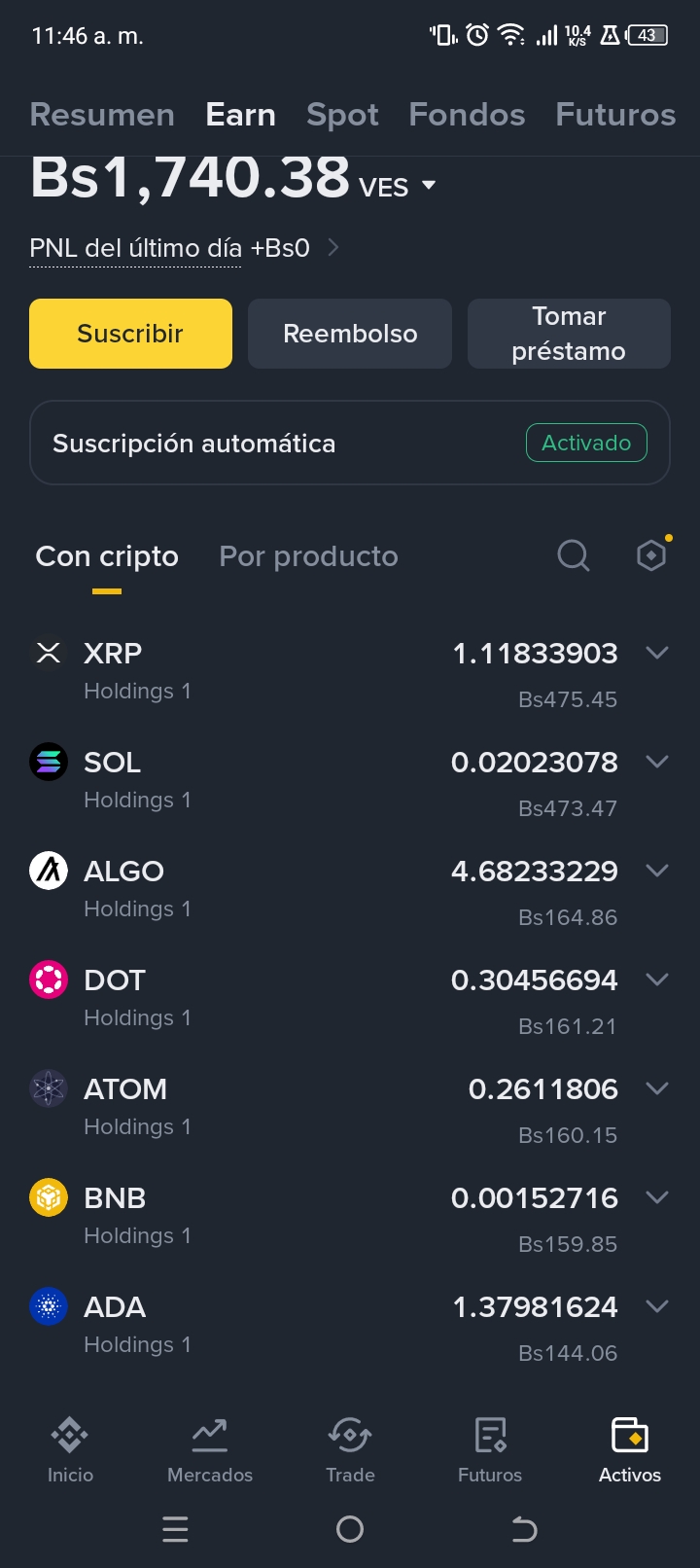Image resolution: width=700 pixels, height=1568 pixels.
Task: Tap the Tomar préstamo button
Action: point(569,334)
